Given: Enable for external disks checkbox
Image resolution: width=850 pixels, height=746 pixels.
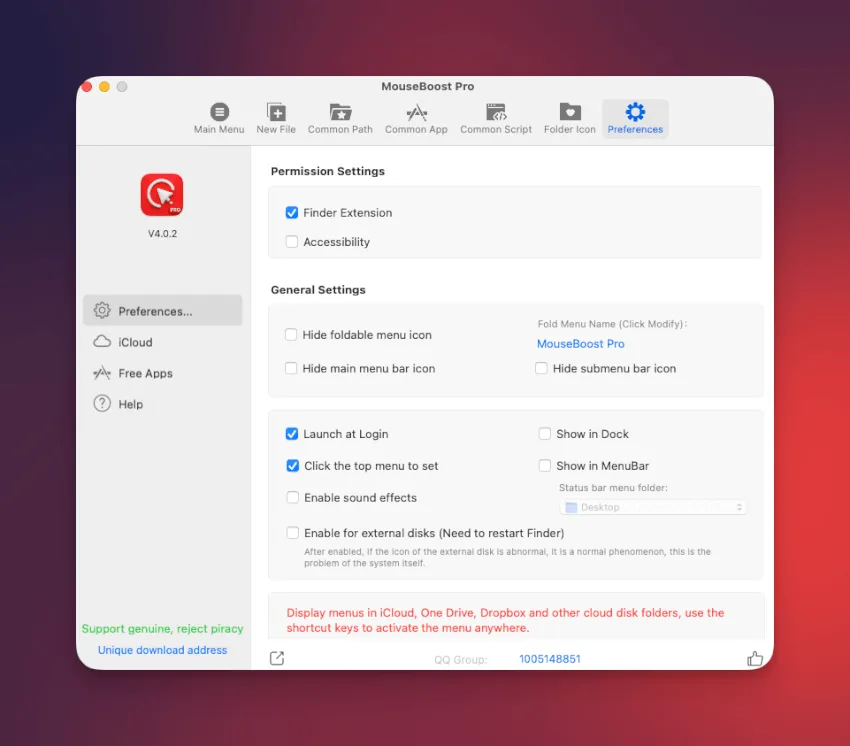Looking at the screenshot, I should point(292,533).
